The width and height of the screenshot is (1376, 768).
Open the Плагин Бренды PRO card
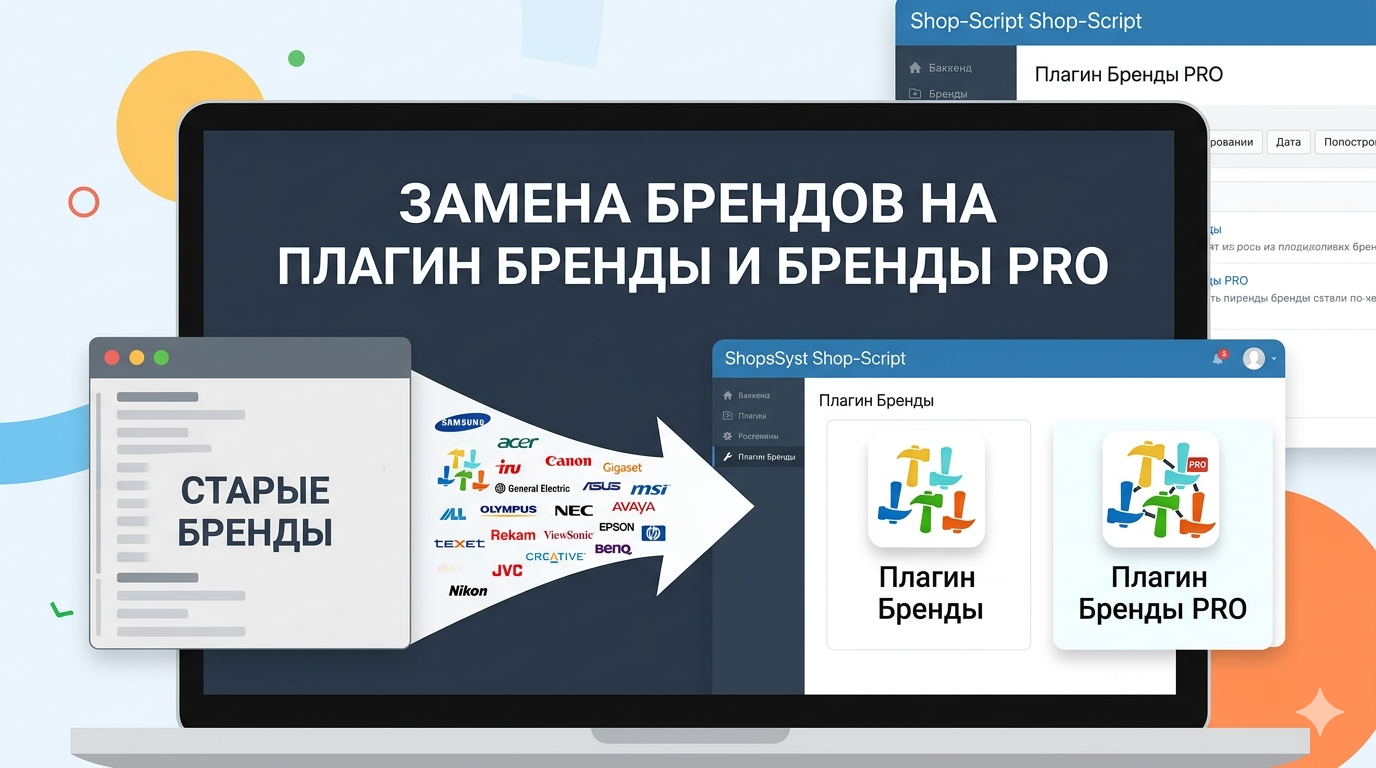tap(1162, 535)
